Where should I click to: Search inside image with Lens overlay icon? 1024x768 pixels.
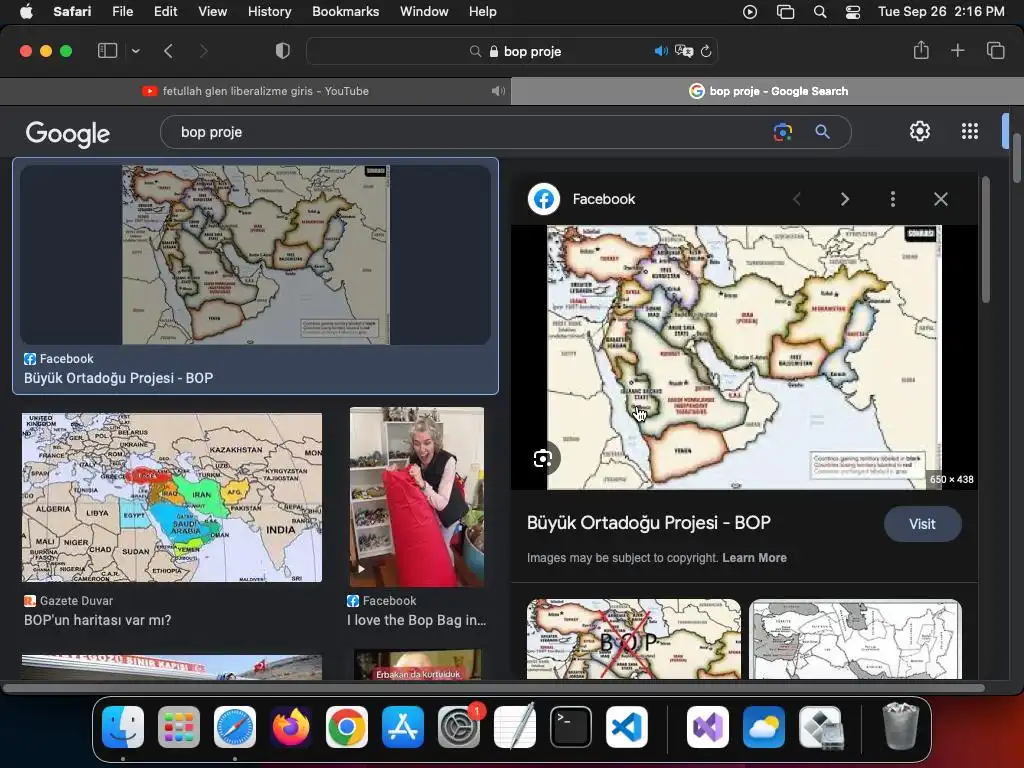(x=543, y=459)
